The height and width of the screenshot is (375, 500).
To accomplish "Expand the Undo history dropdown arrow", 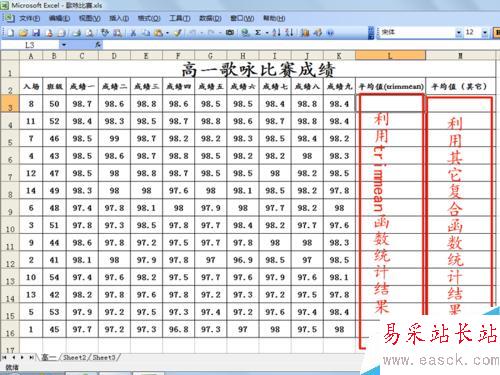I will 201,33.
